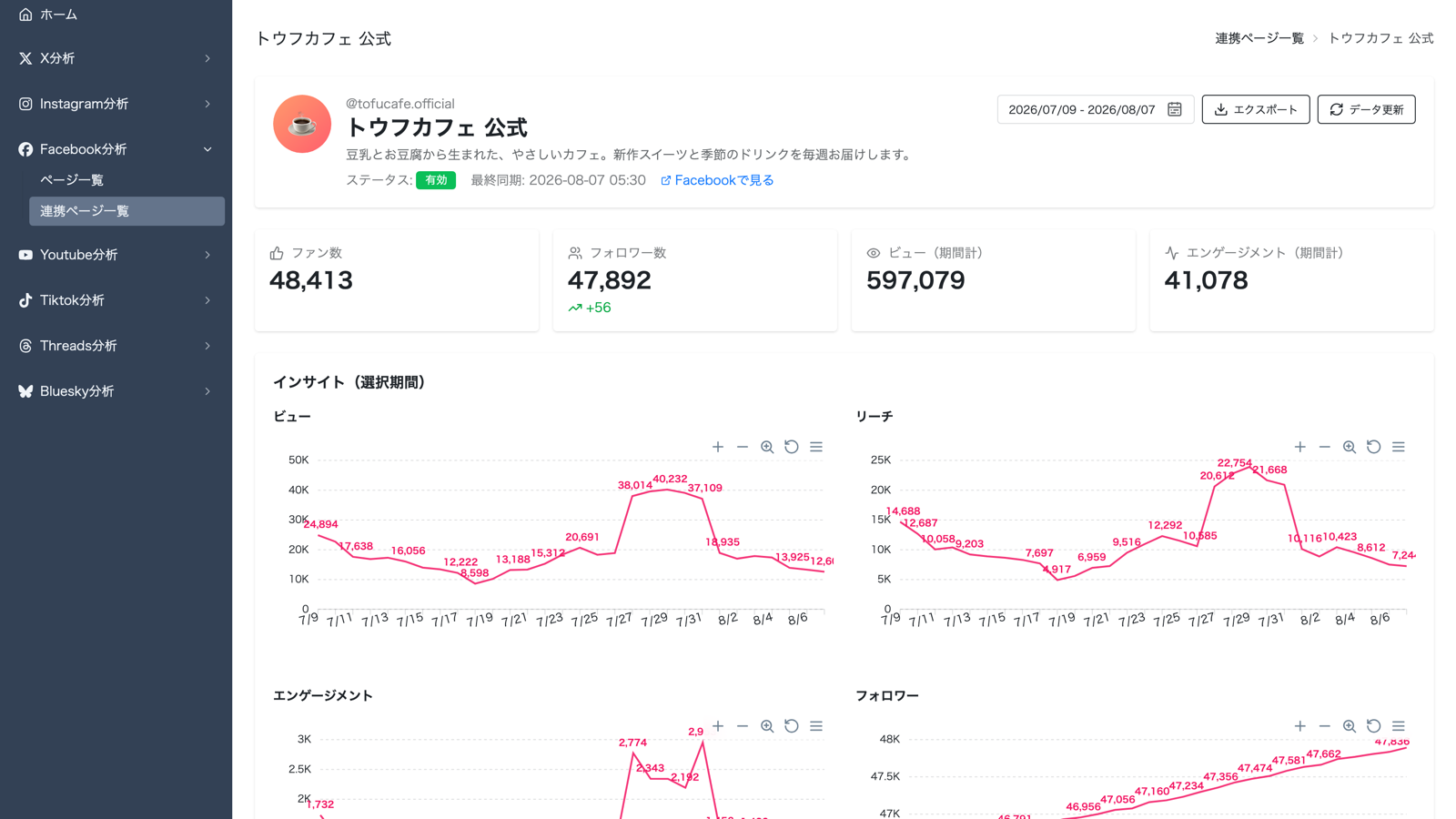Click the X logo icon in sidebar
Screen dimensions: 1456x819
point(25,58)
